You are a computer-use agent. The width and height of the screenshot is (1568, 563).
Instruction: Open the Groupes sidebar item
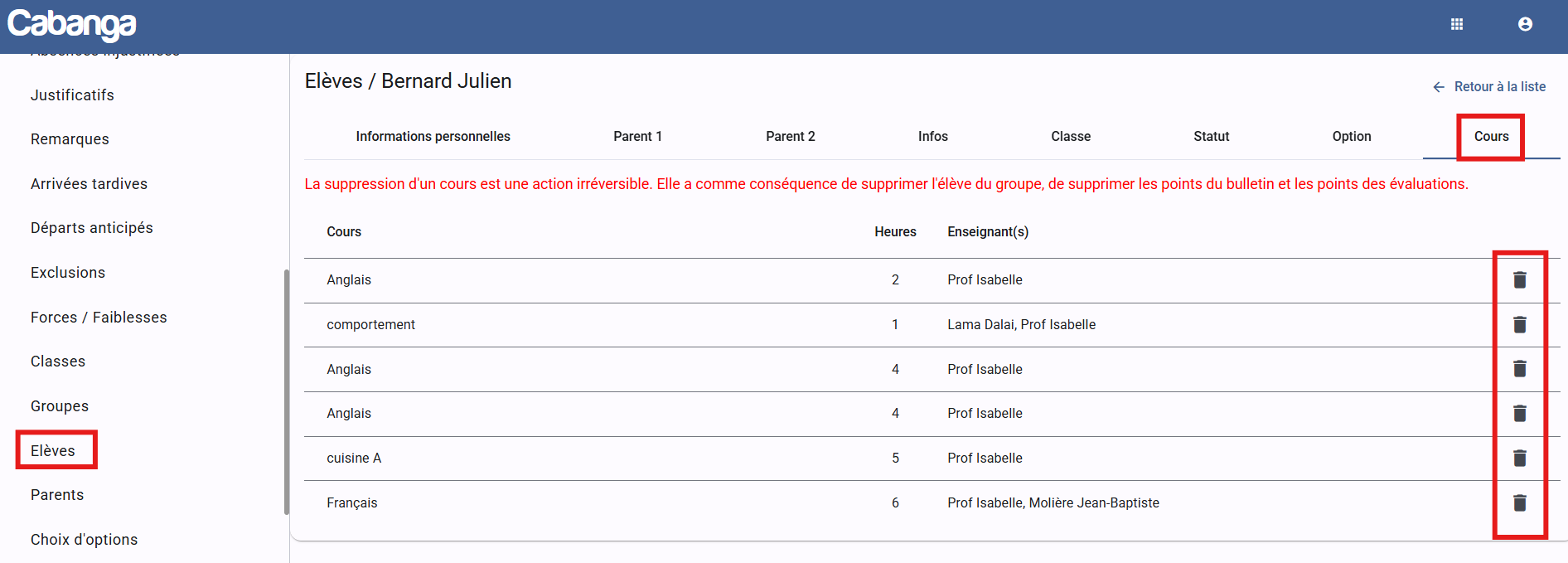click(60, 406)
